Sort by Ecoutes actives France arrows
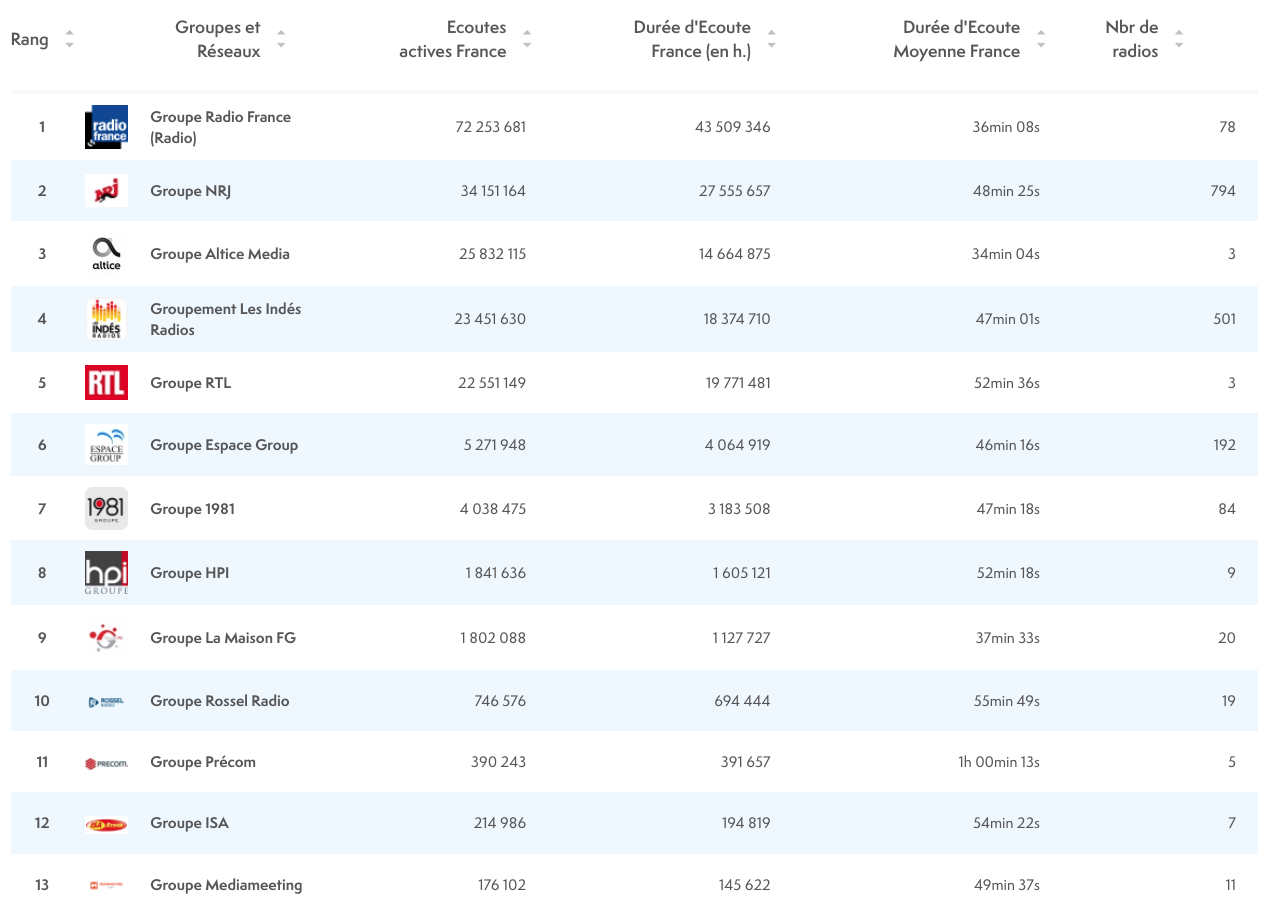This screenshot has height=908, width=1266. coord(527,40)
